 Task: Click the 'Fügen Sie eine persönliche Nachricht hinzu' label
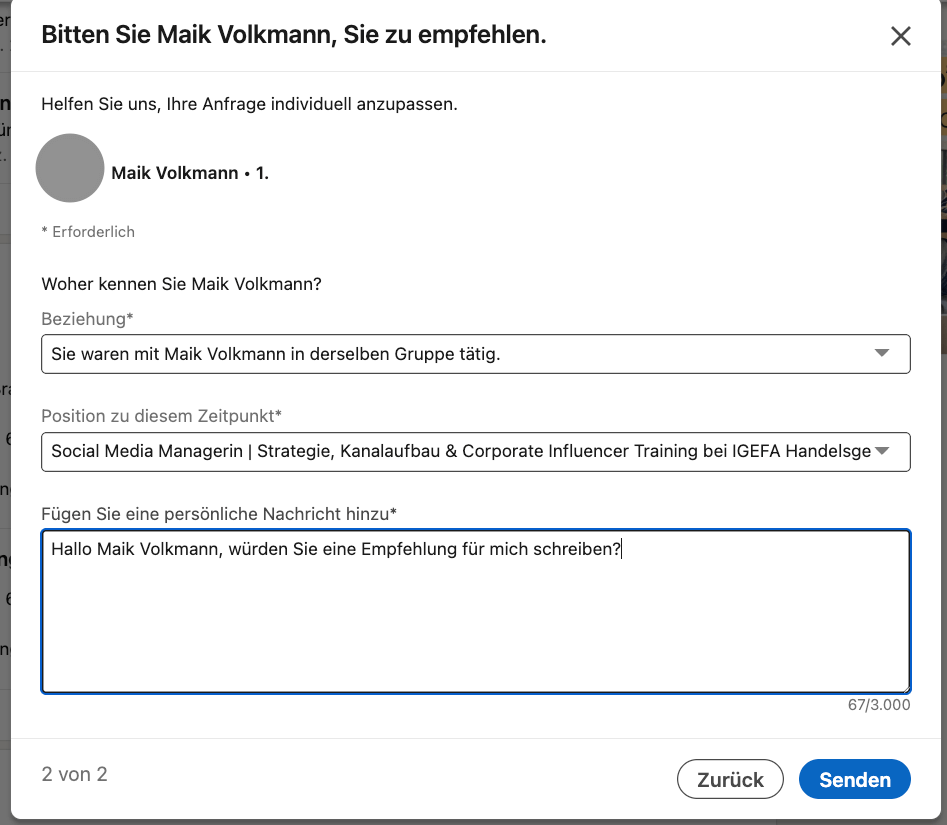coord(219,513)
